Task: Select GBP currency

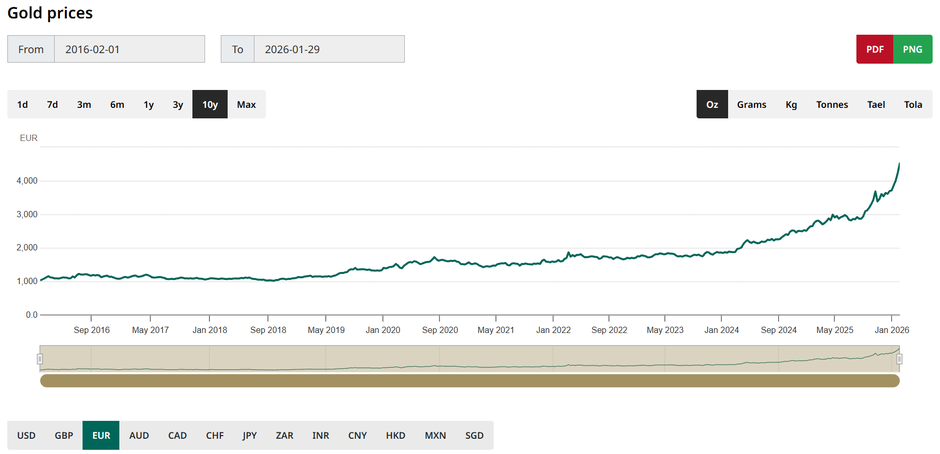Action: click(x=64, y=436)
